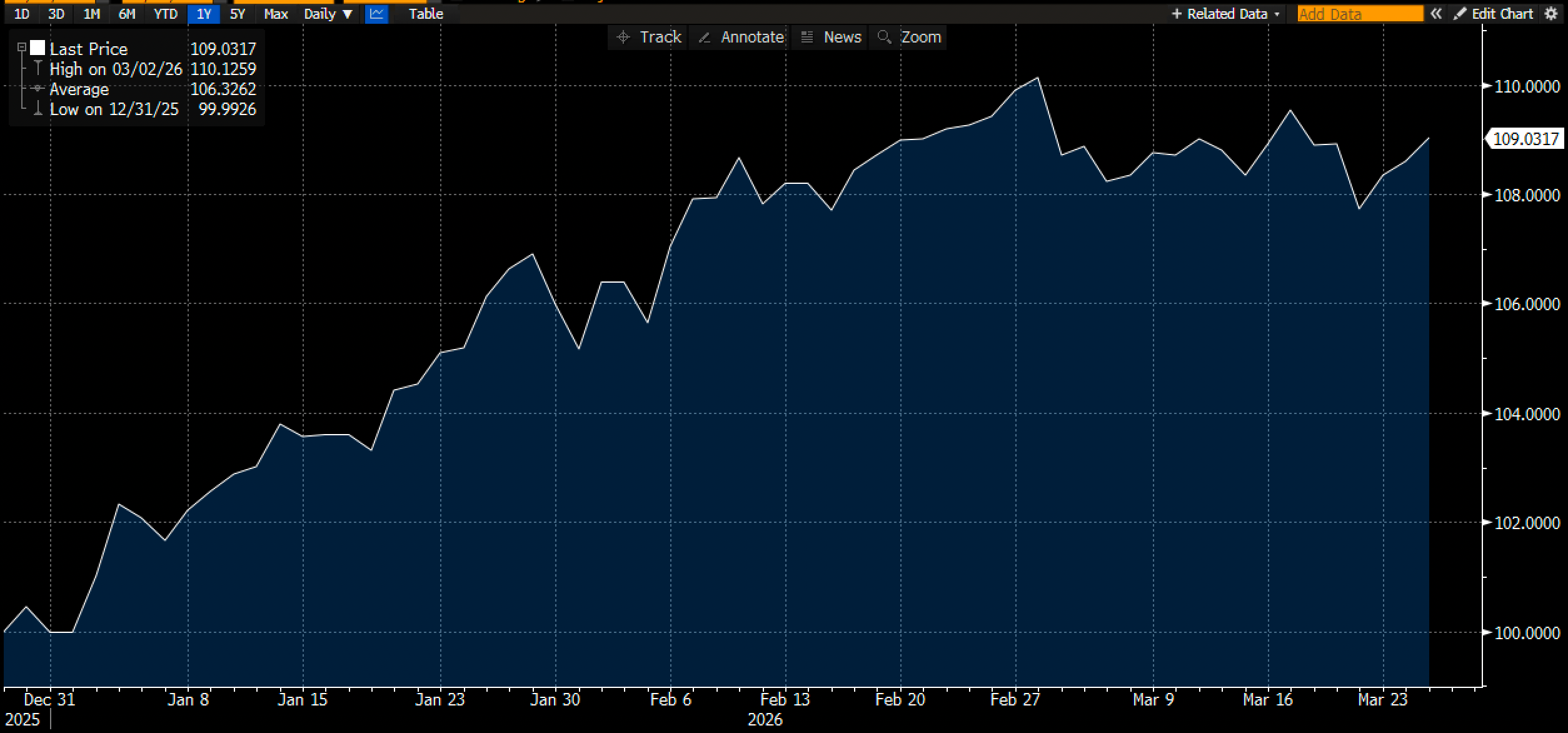Activate the Track crosshair tool
The width and height of the screenshot is (1568, 733).
click(x=648, y=38)
